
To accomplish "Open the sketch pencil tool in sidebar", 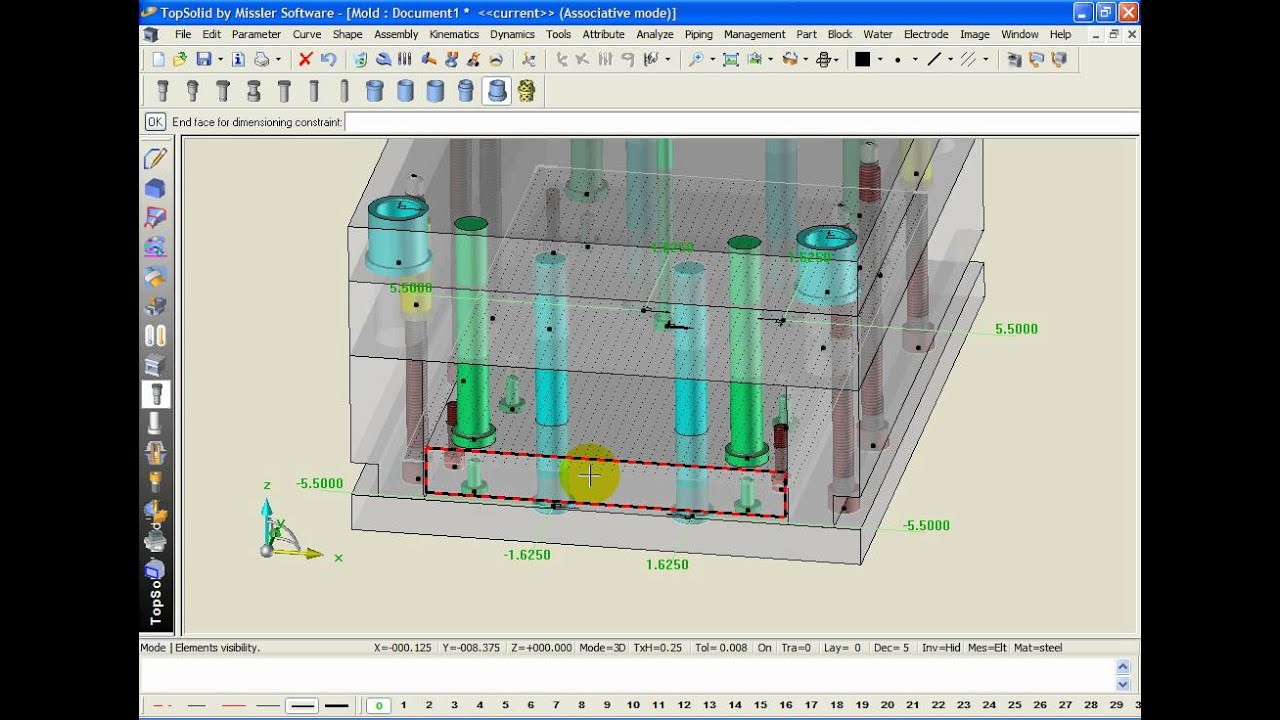I will point(155,158).
